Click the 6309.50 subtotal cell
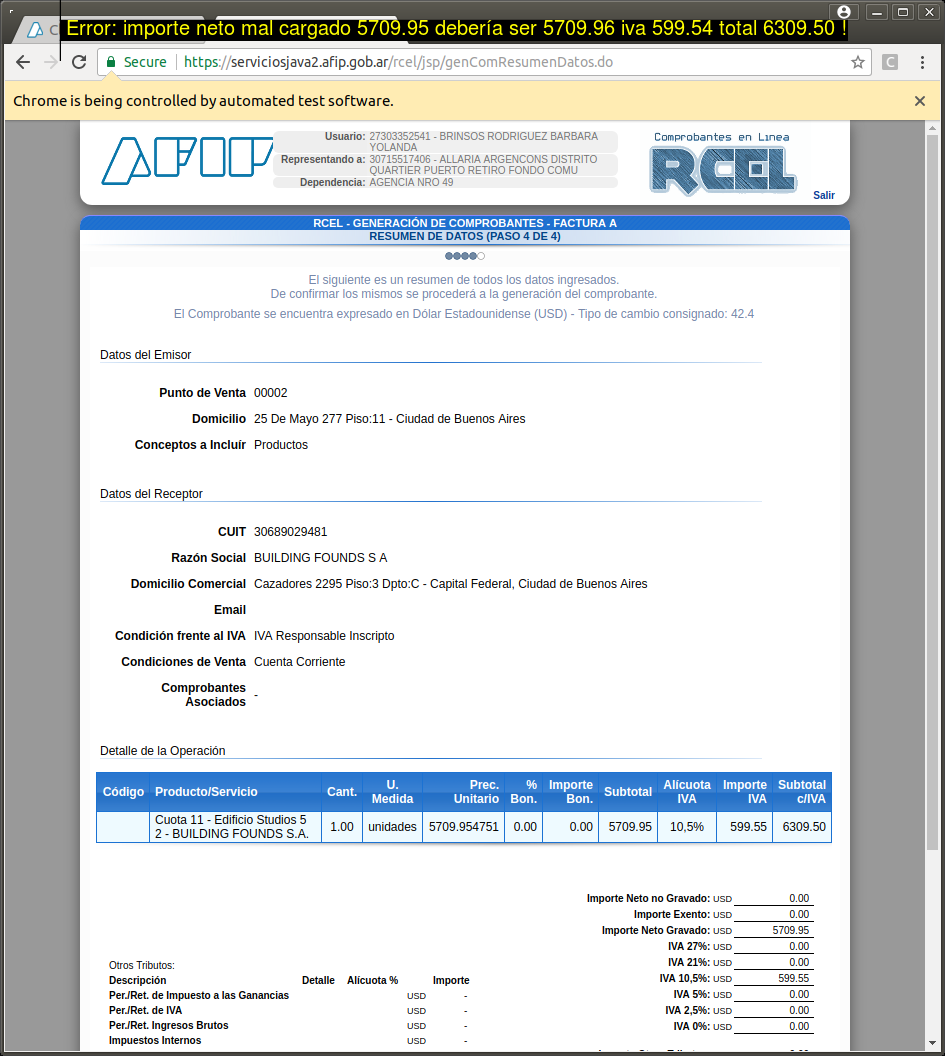945x1056 pixels. tap(802, 827)
